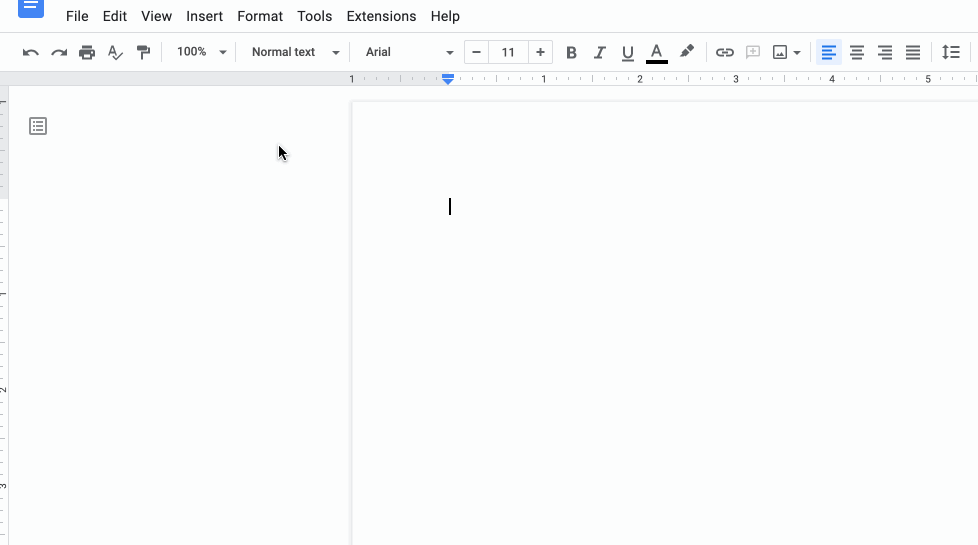Toggle underline formatting
The height and width of the screenshot is (545, 978).
(627, 54)
